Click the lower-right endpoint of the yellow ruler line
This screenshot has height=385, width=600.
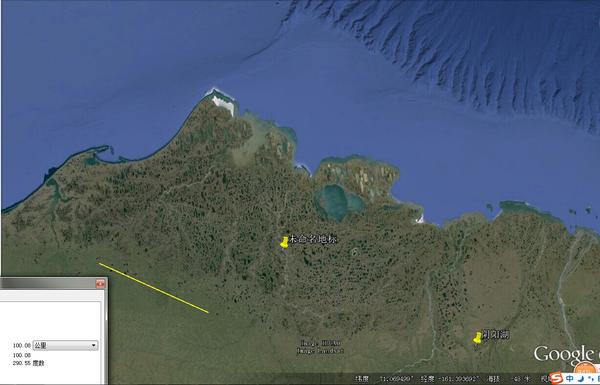click(x=208, y=313)
